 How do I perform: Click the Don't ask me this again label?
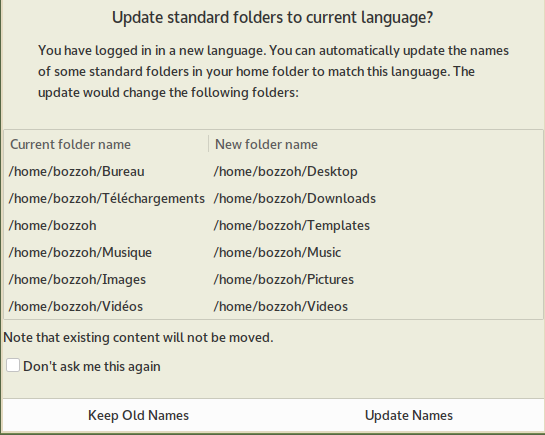tap(92, 367)
